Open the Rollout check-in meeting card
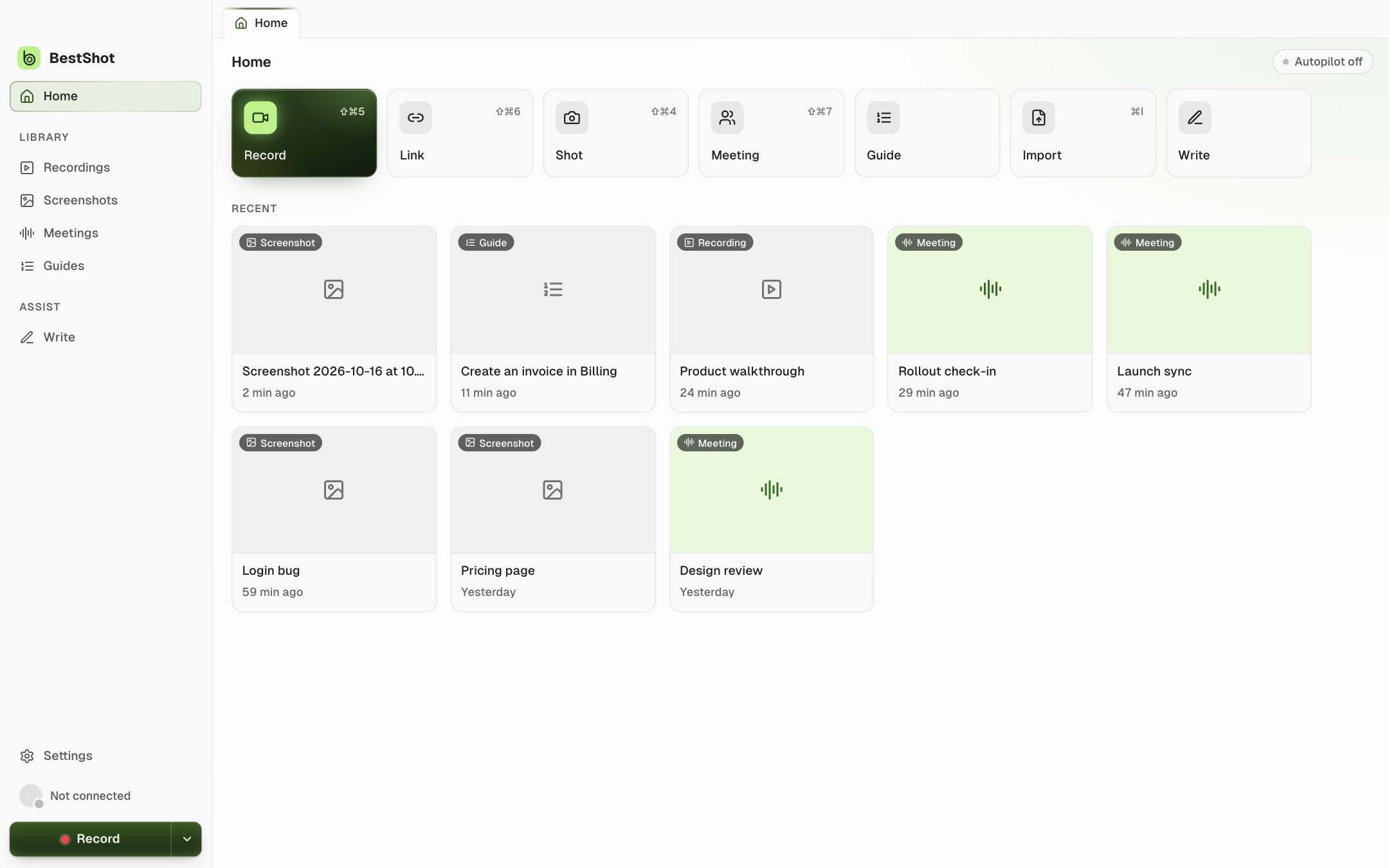 point(990,319)
